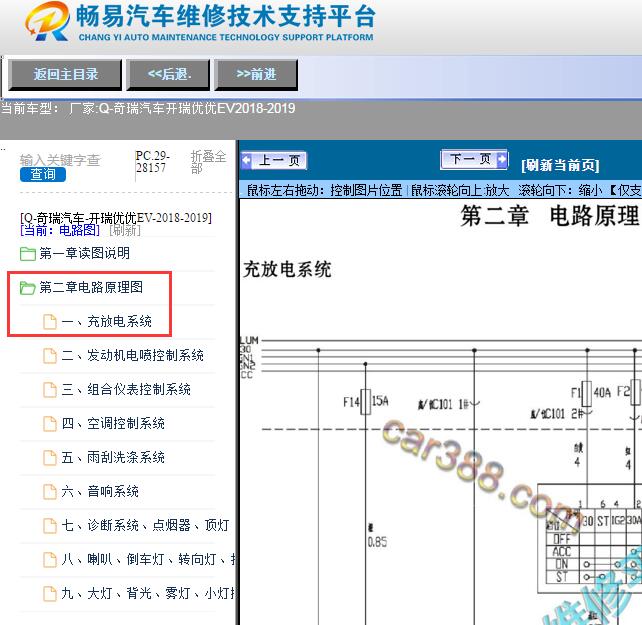This screenshot has height=625, width=642.
Task: Click the [当前:电路图] link
Action: (x=60, y=230)
